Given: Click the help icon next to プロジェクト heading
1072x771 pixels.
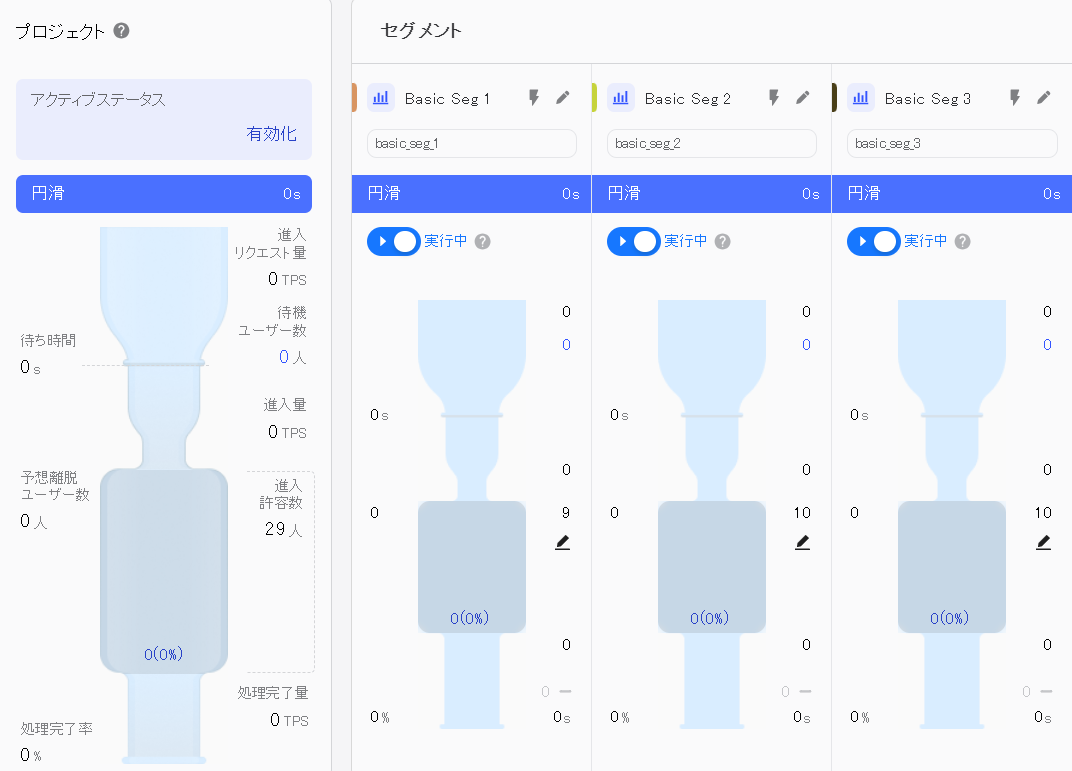Looking at the screenshot, I should (x=120, y=31).
